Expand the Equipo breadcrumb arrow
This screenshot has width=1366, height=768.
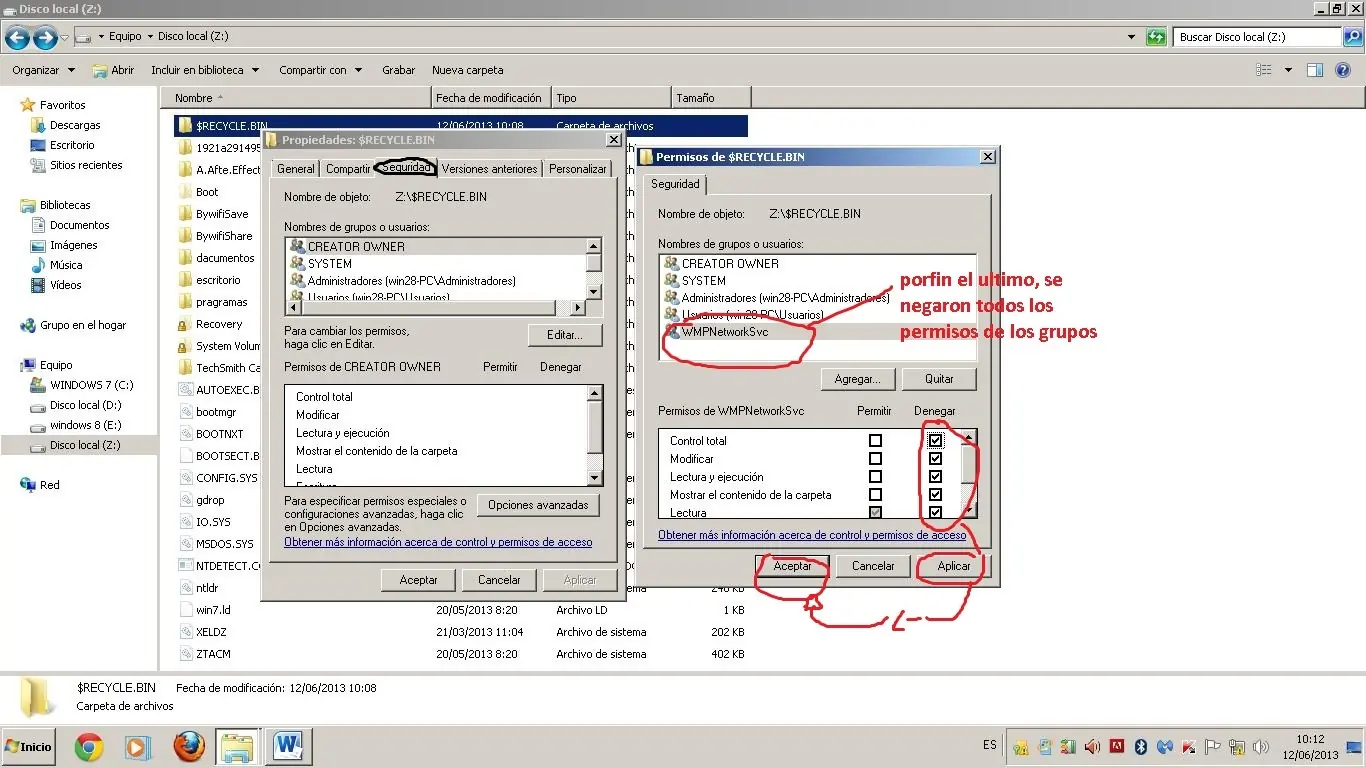pos(150,37)
